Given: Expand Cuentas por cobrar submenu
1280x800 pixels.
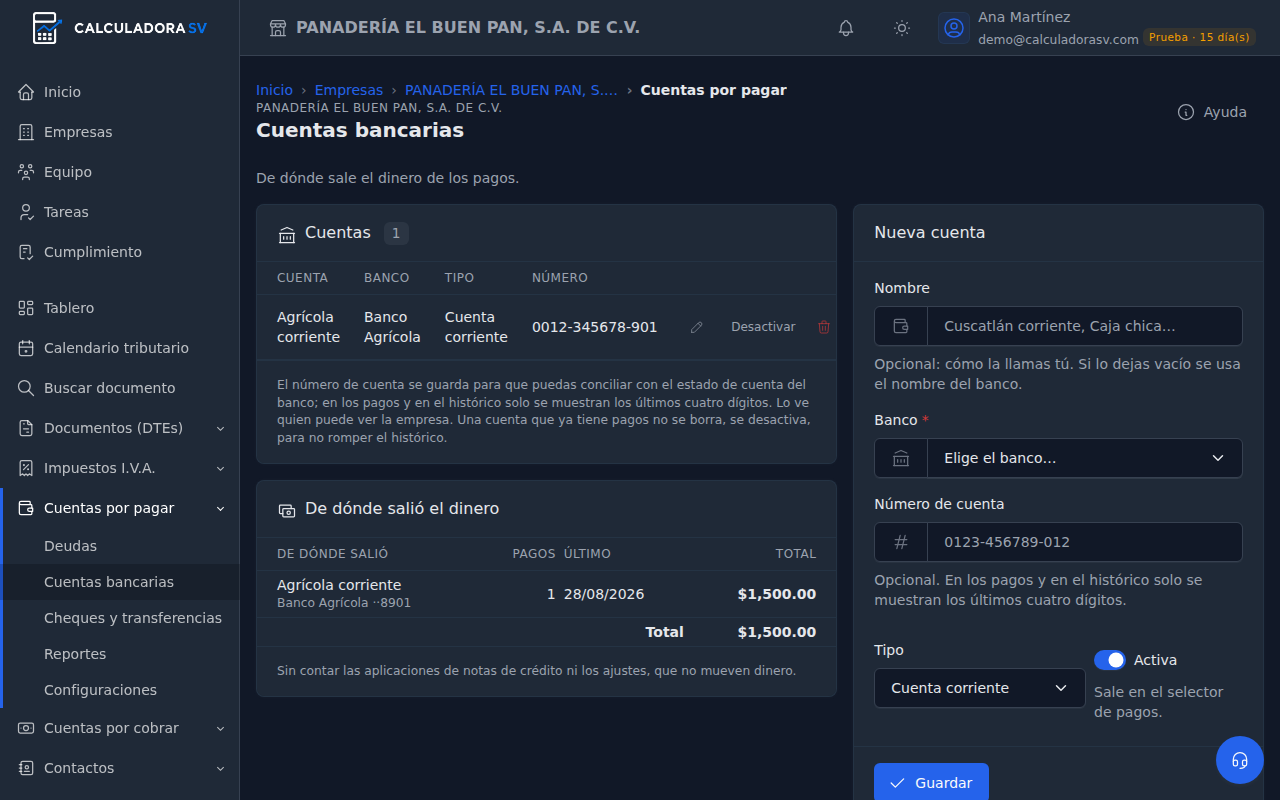Looking at the screenshot, I should pyautogui.click(x=120, y=728).
